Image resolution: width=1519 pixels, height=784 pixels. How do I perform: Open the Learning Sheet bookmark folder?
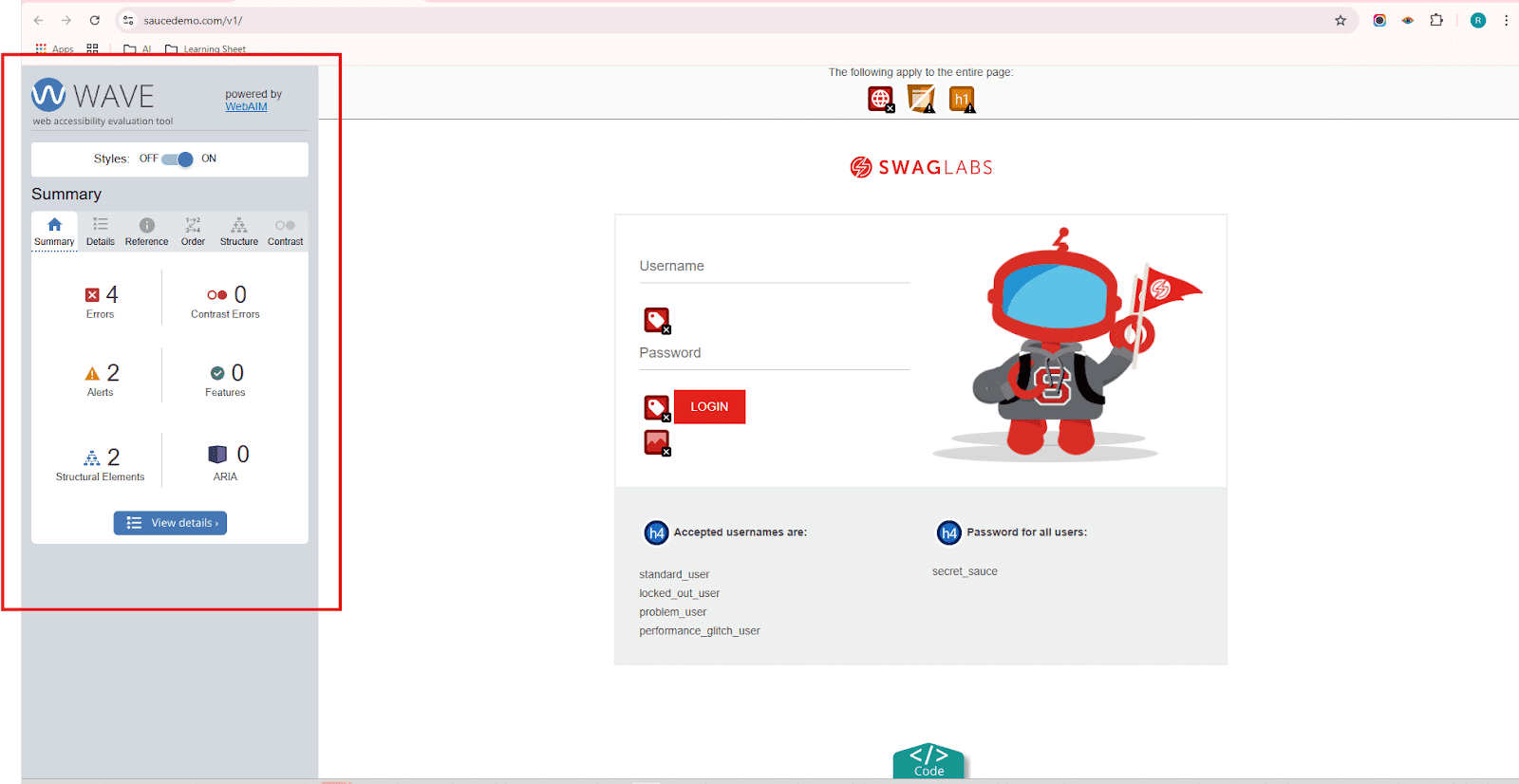pyautogui.click(x=205, y=49)
